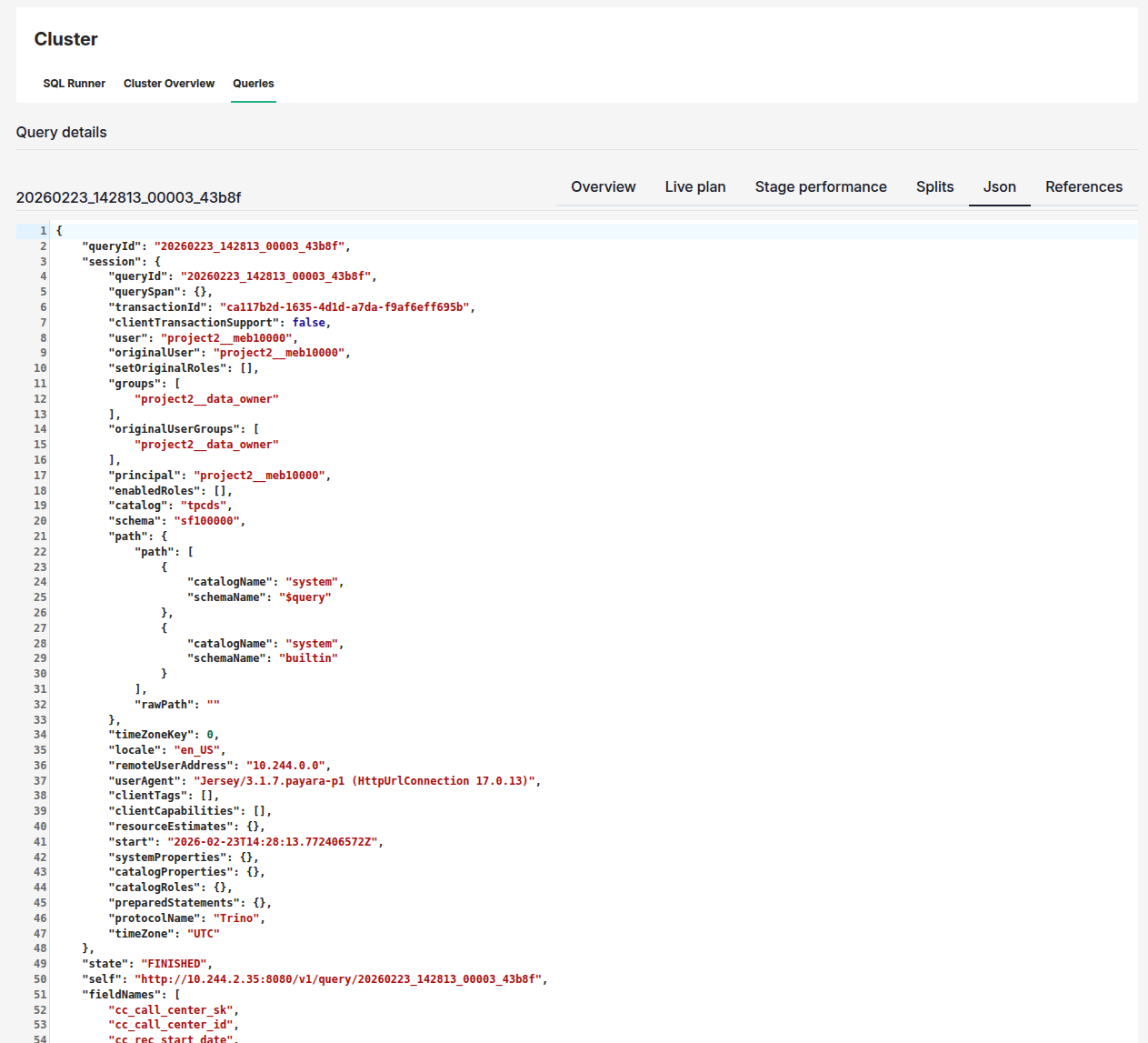Click the Cluster page title
Image resolution: width=1148 pixels, height=1043 pixels.
coord(65,39)
